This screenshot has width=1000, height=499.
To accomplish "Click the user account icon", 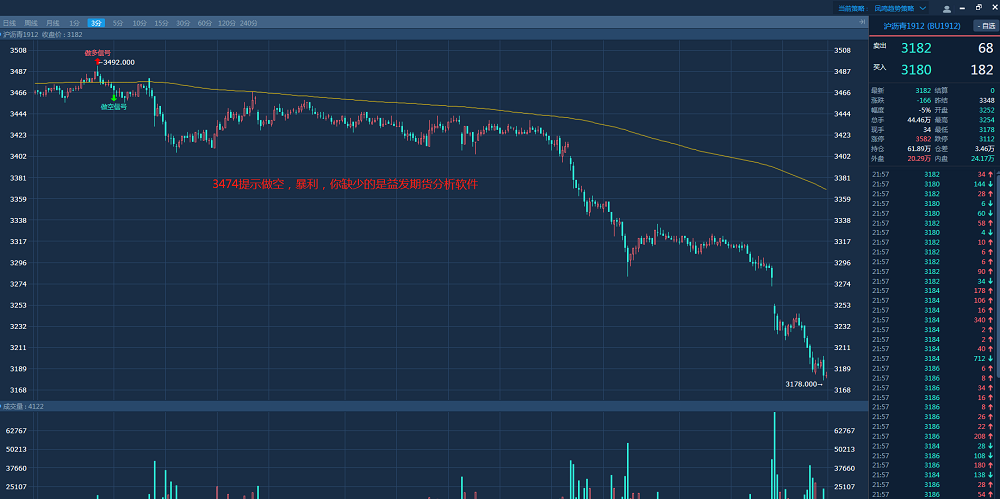I will click(x=947, y=8).
